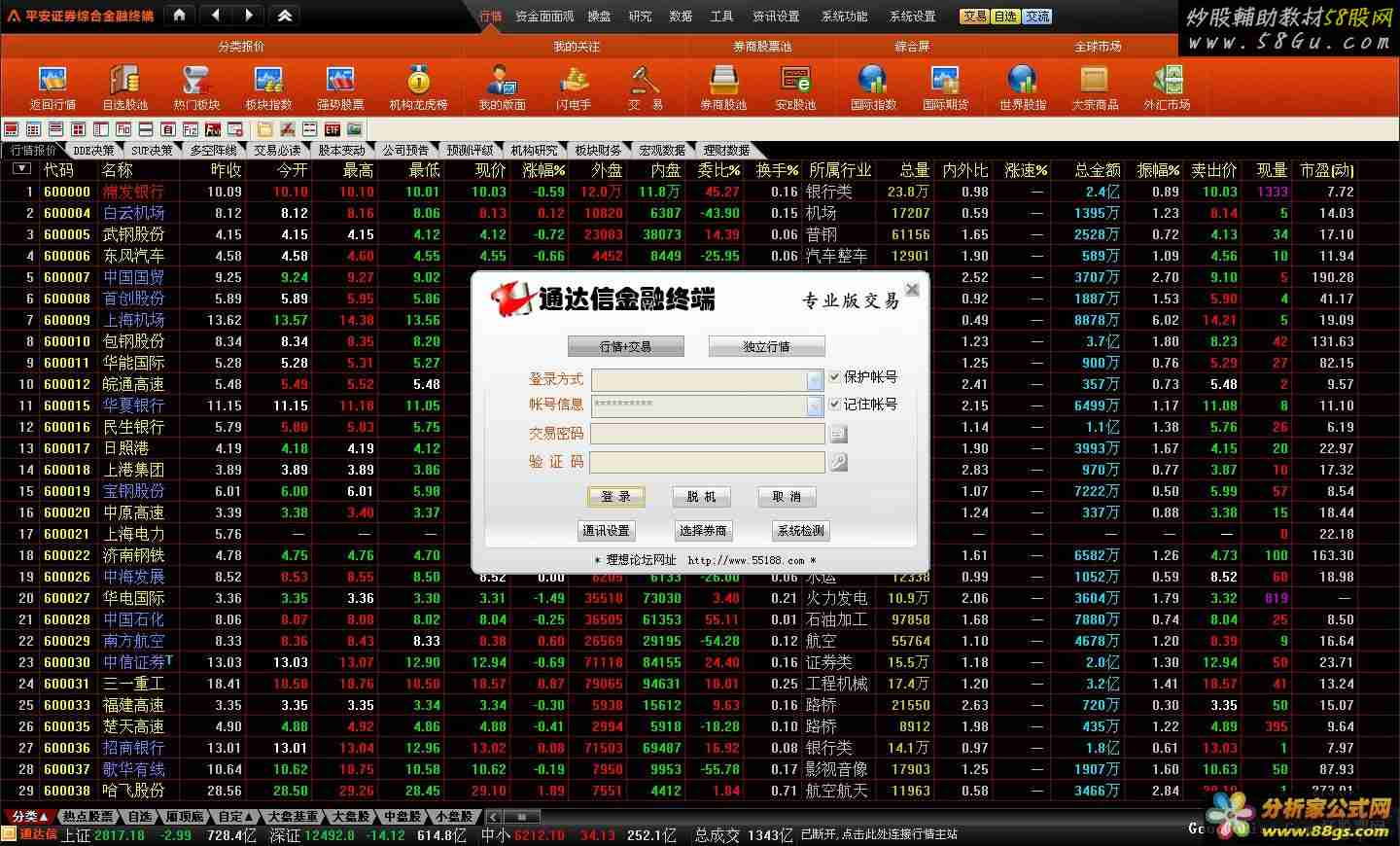Image resolution: width=1400 pixels, height=846 pixels.
Task: Open the 我的版面 icon
Action: pos(502,88)
